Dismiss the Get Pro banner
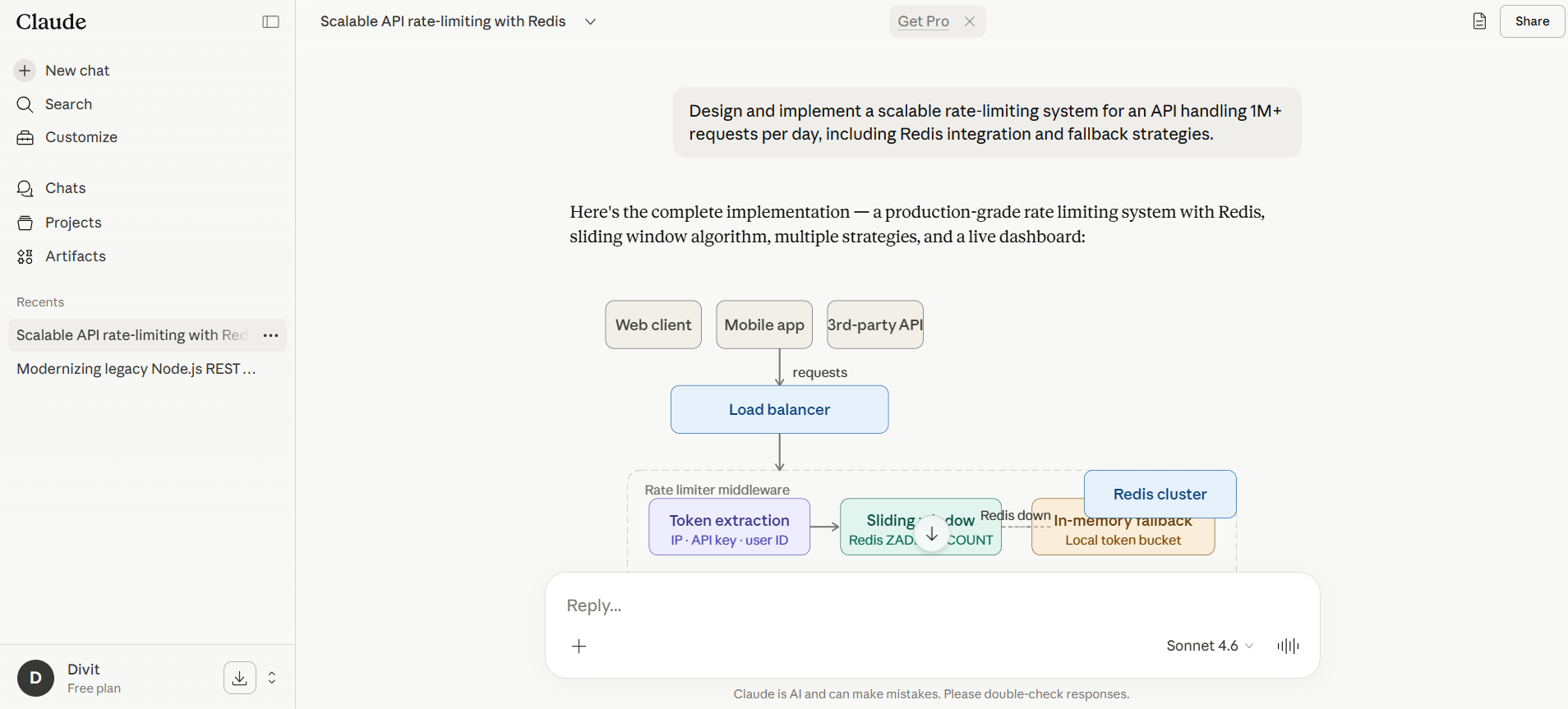This screenshot has width=1568, height=709. 970,21
